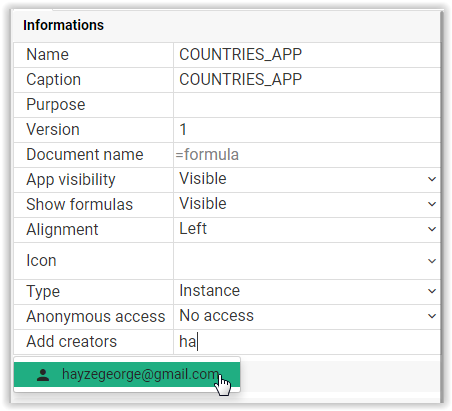Expand the Anonymous access dropdown chevron

432,316
